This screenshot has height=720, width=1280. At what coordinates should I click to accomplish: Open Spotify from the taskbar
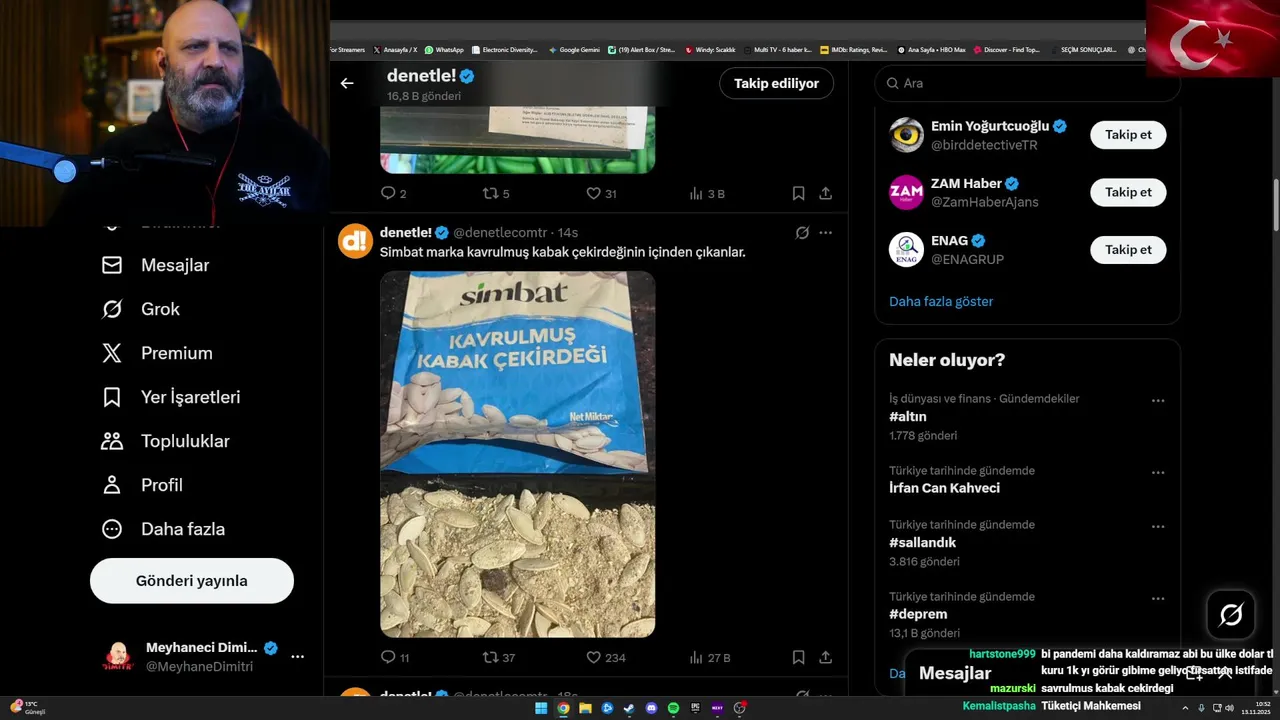point(673,708)
